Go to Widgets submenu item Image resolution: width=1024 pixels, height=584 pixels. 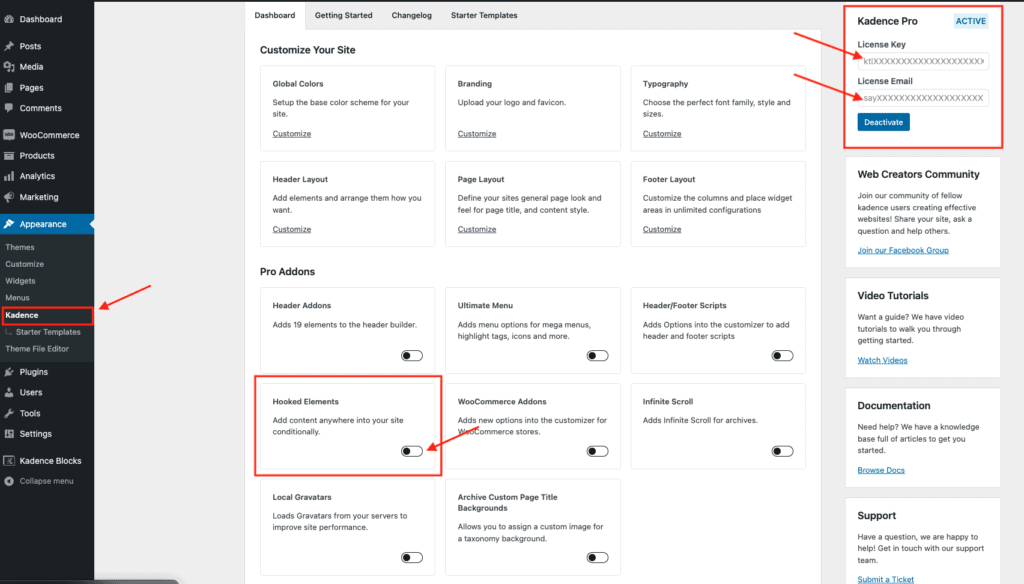[x=20, y=281]
